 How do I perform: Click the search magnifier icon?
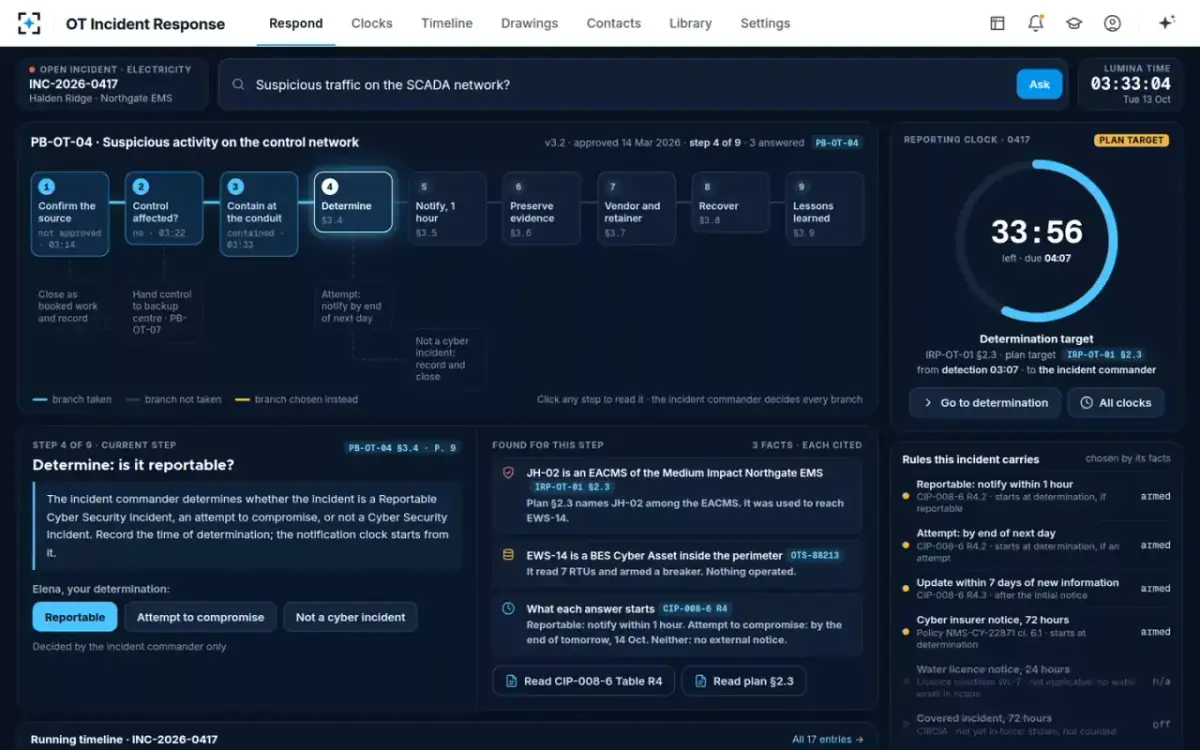pos(238,85)
